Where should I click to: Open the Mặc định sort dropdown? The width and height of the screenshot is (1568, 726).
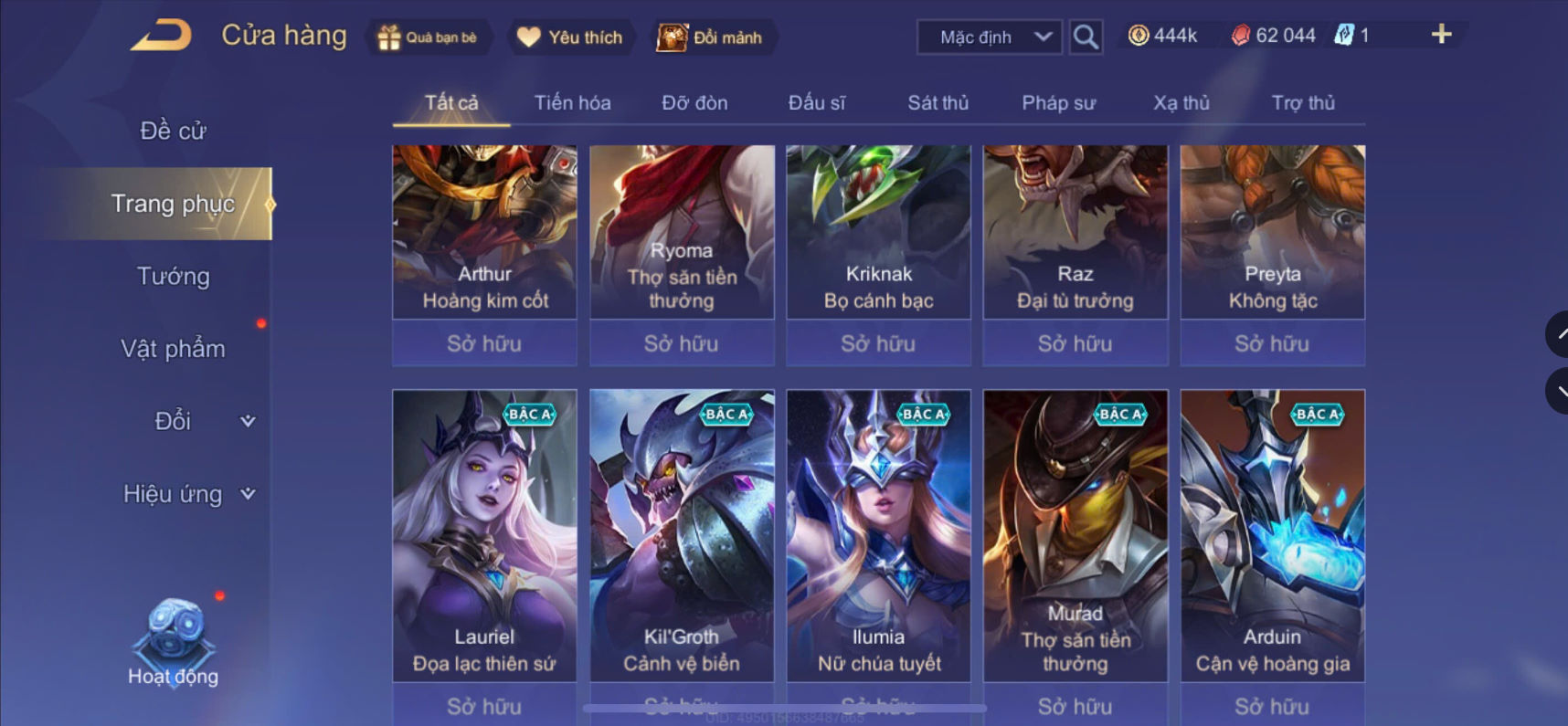[x=989, y=37]
